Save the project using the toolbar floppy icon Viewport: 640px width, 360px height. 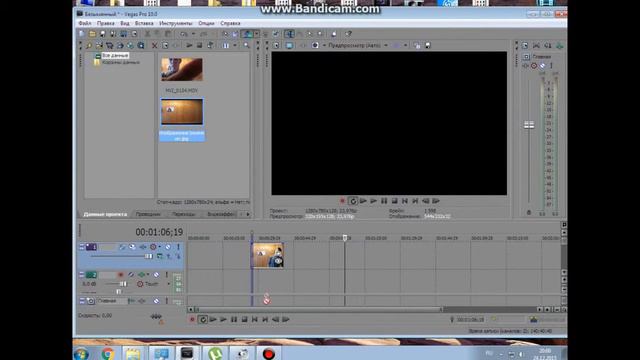(x=103, y=34)
